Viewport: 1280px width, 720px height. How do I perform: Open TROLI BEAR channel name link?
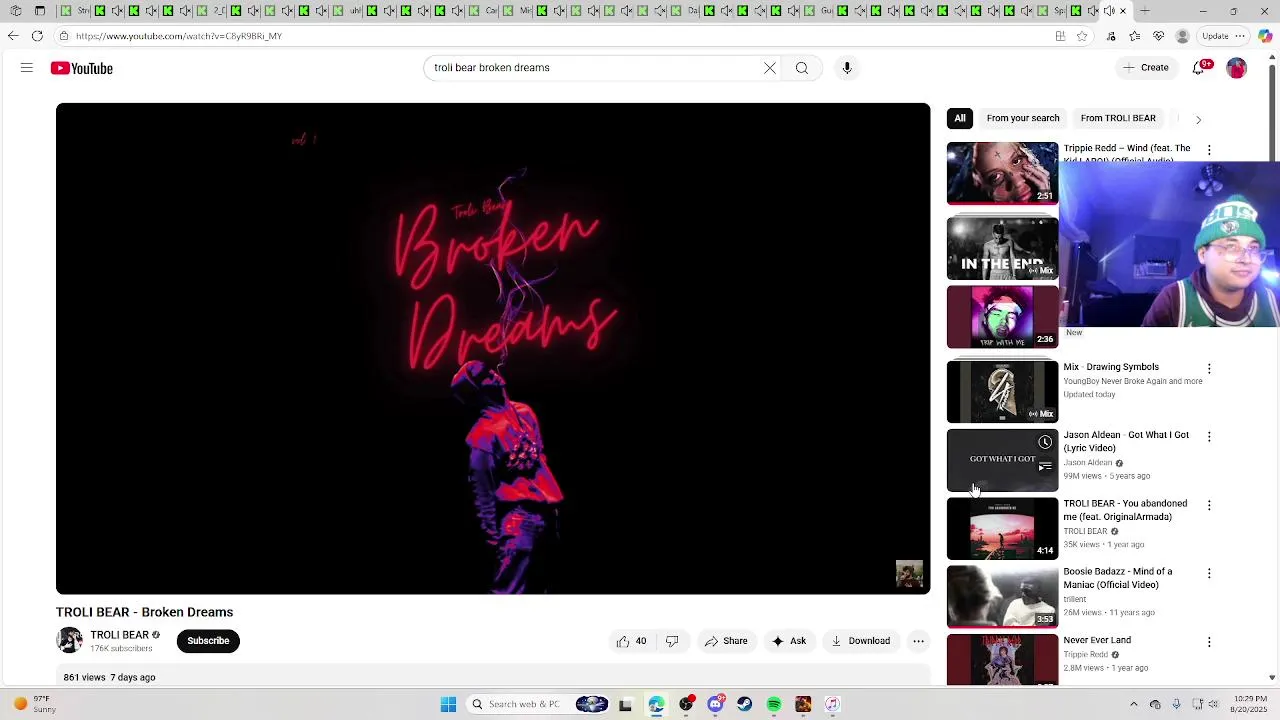pyautogui.click(x=119, y=635)
